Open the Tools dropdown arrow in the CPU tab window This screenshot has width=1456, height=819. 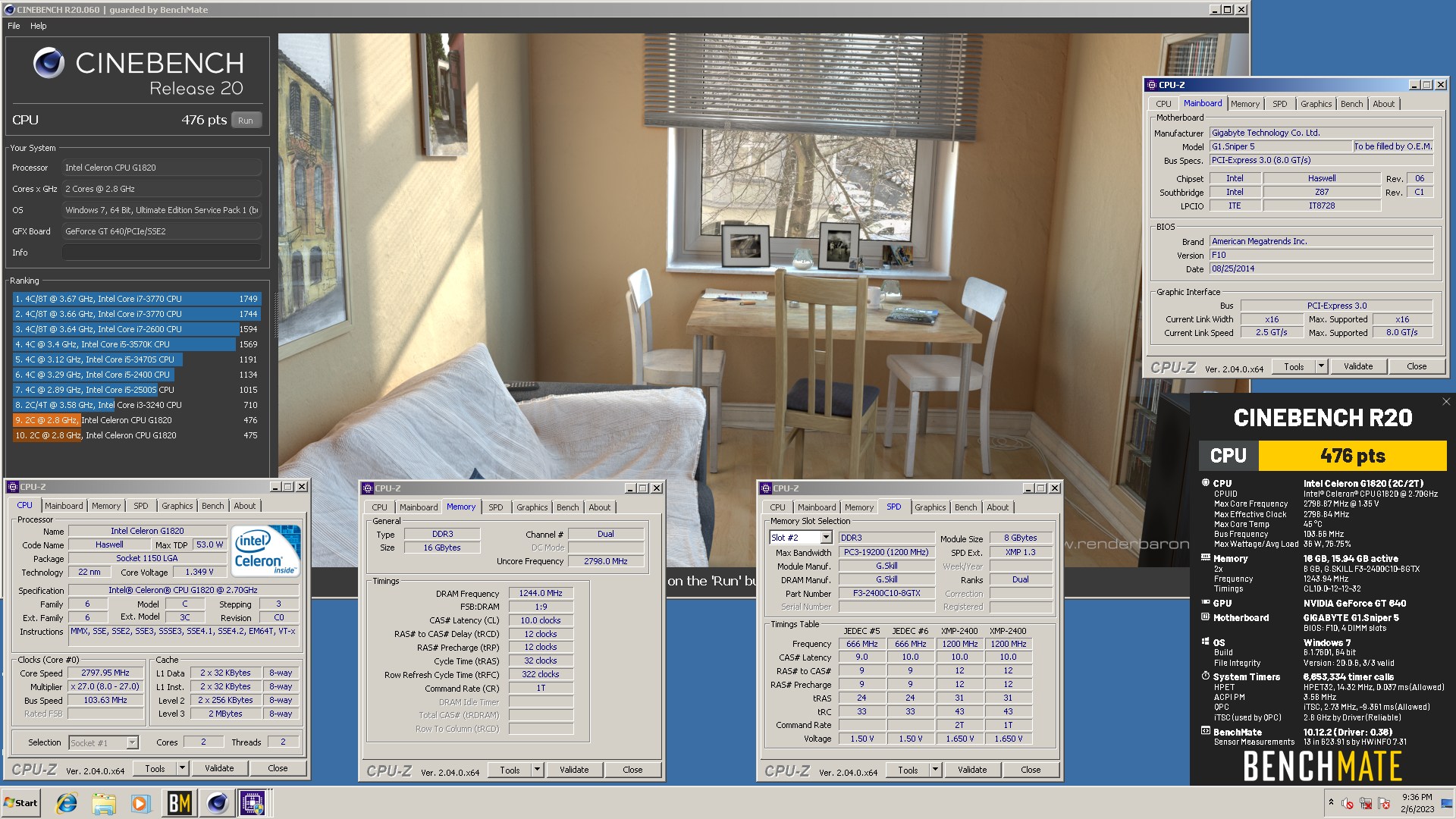tap(182, 768)
